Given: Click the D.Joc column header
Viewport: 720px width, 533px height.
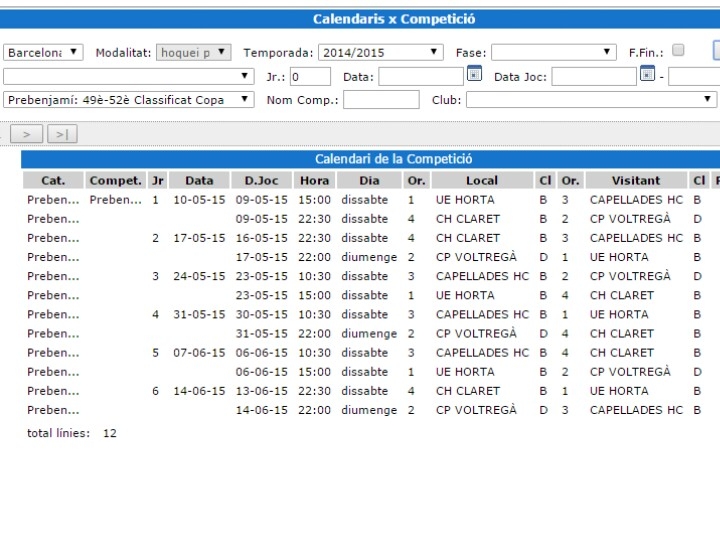Looking at the screenshot, I should click(261, 181).
